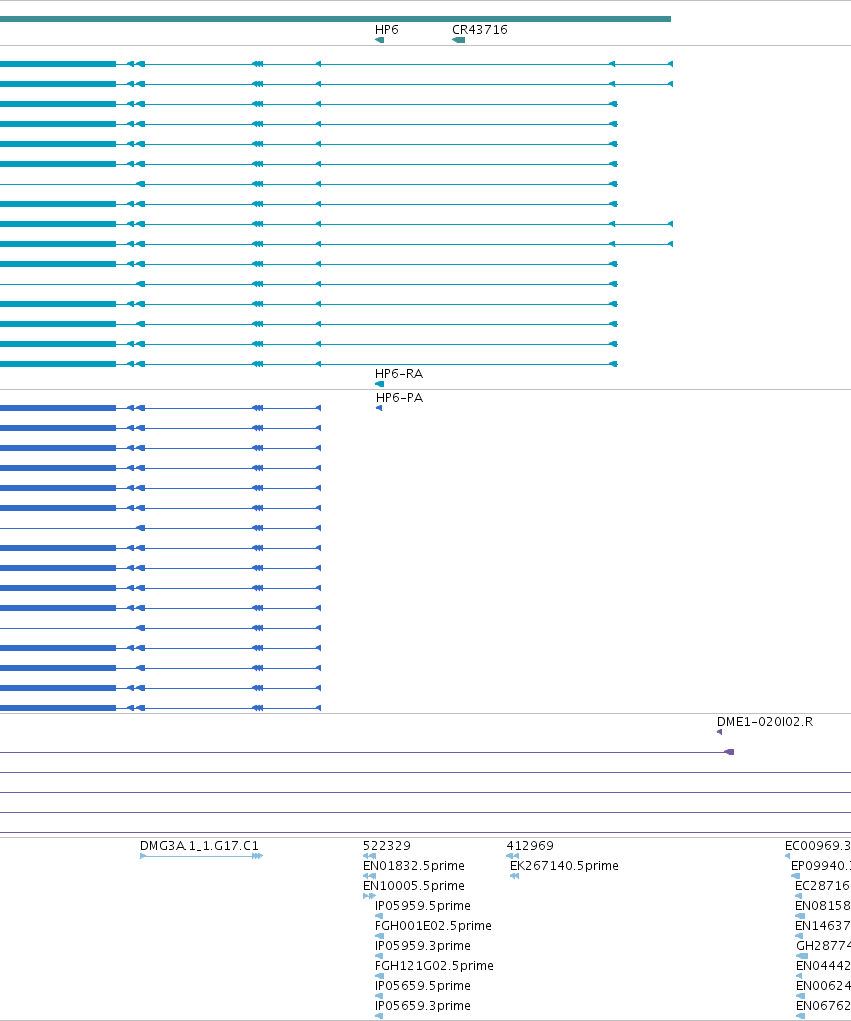851x1021 pixels.
Task: Click the 522329 feature arrows
Action: point(369,856)
